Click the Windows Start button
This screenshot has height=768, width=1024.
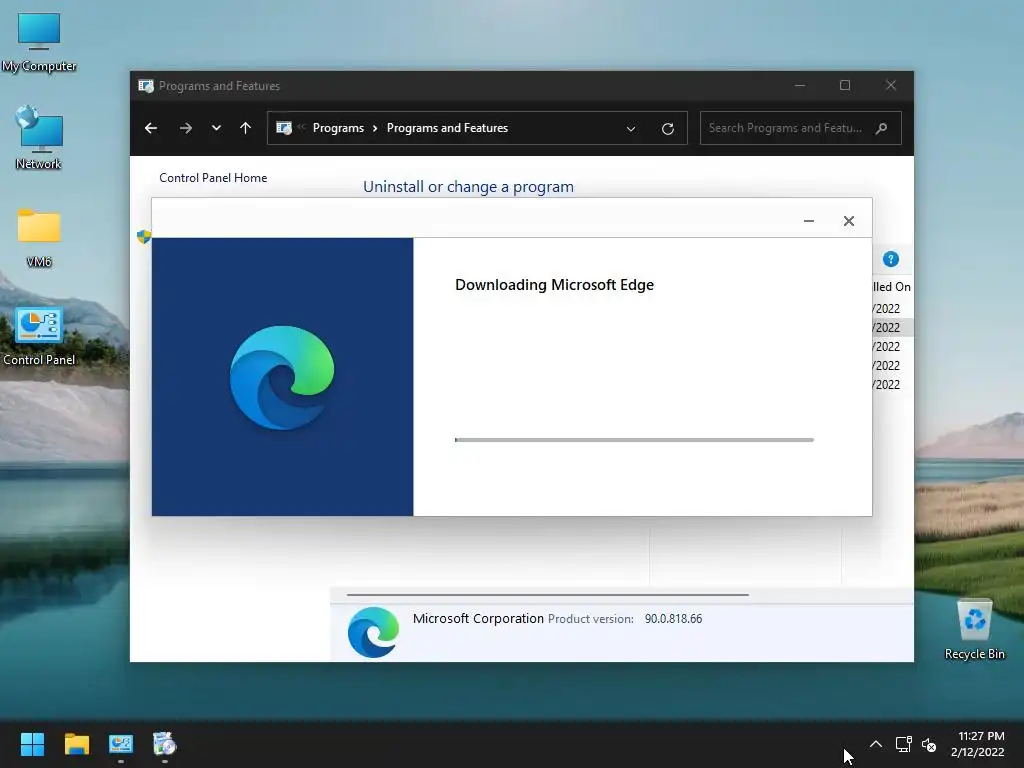(32, 744)
